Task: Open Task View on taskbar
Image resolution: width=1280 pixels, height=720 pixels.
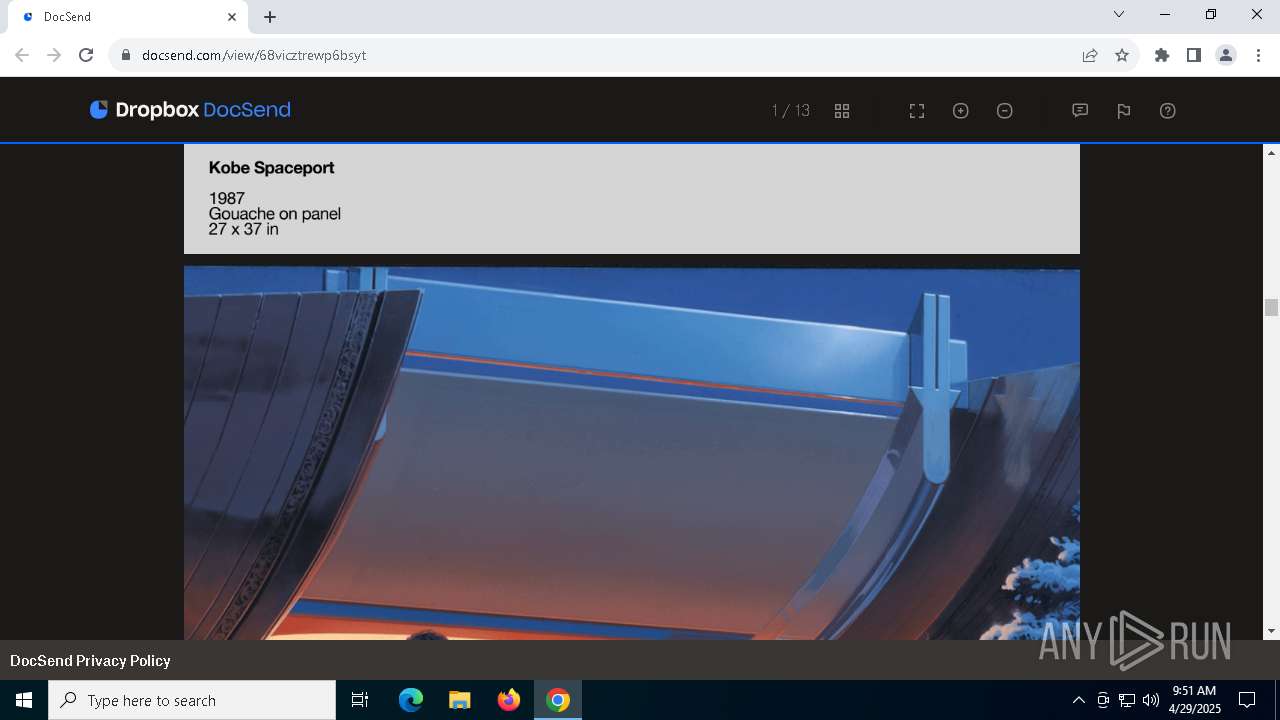Action: 360,700
